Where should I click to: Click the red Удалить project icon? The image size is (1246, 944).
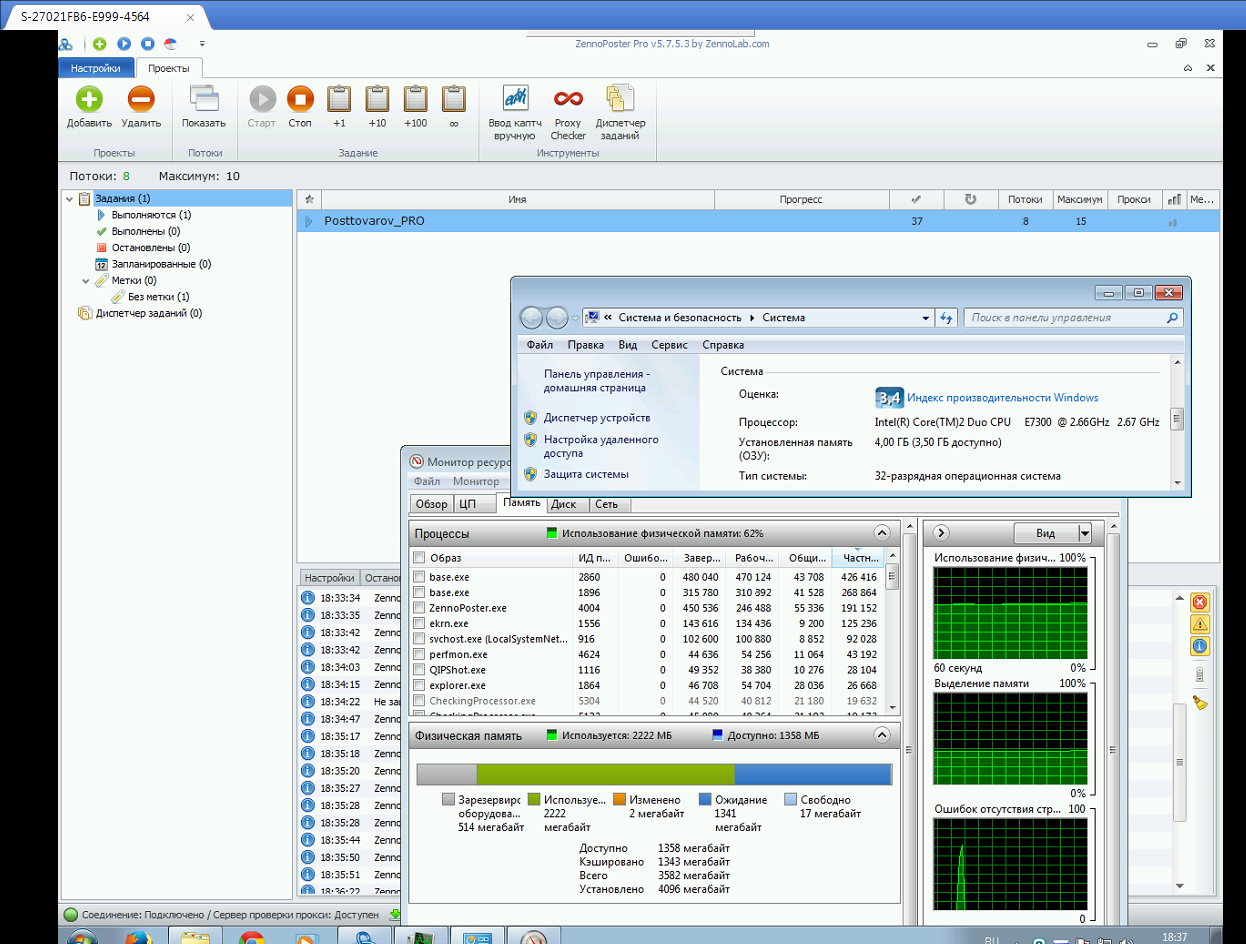pos(141,99)
